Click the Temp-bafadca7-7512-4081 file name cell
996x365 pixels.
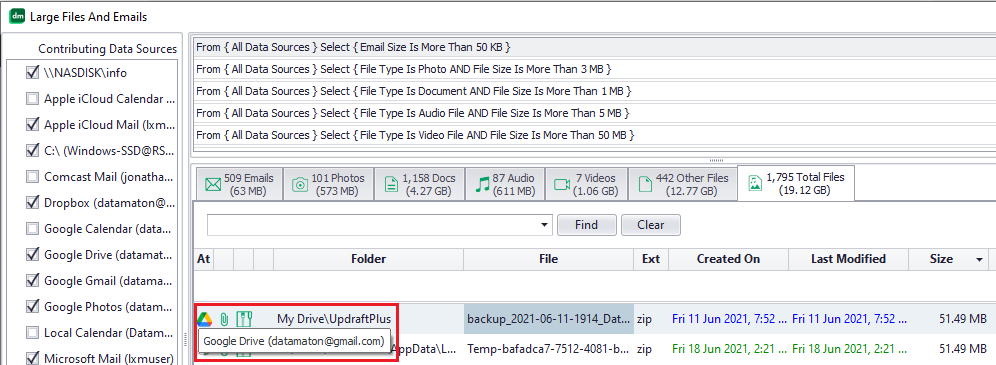(549, 348)
